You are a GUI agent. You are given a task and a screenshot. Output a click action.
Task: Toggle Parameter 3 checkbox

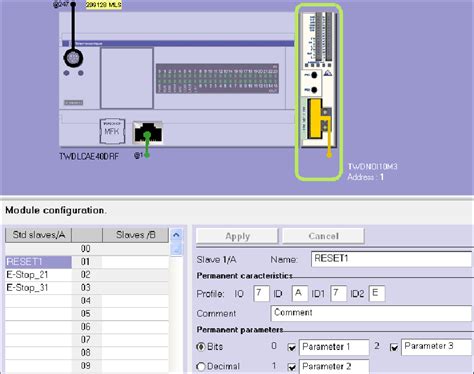point(394,347)
